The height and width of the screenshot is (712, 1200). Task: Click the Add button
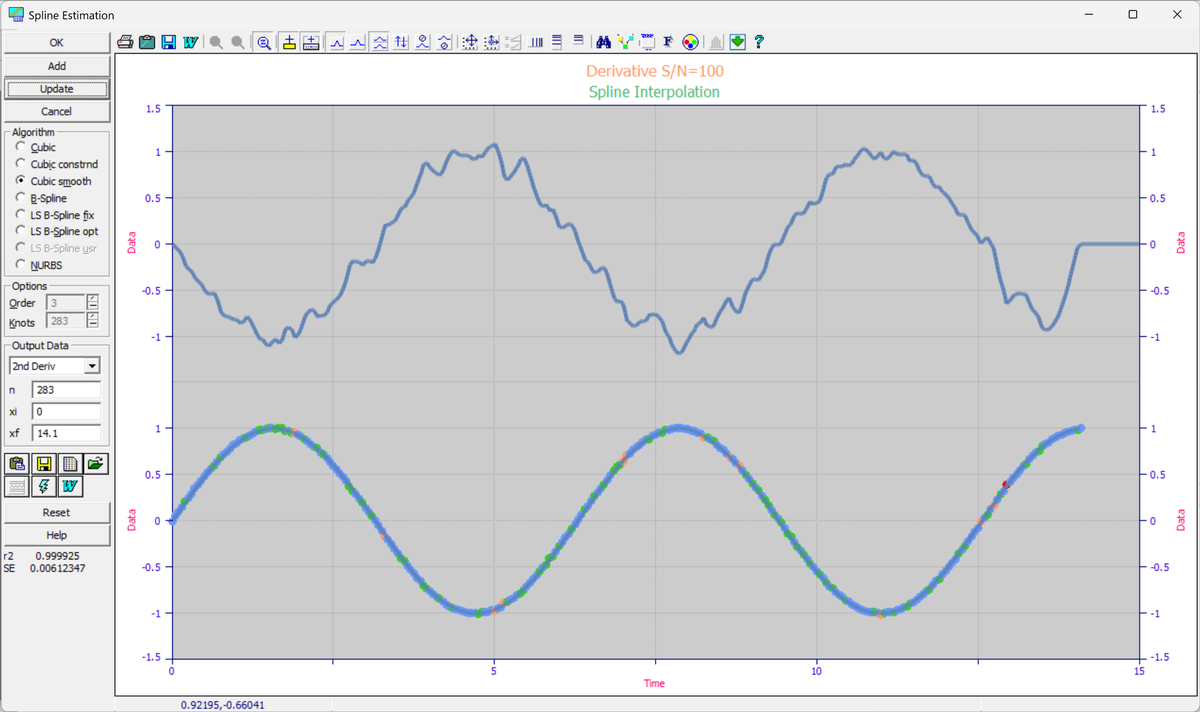click(56, 66)
